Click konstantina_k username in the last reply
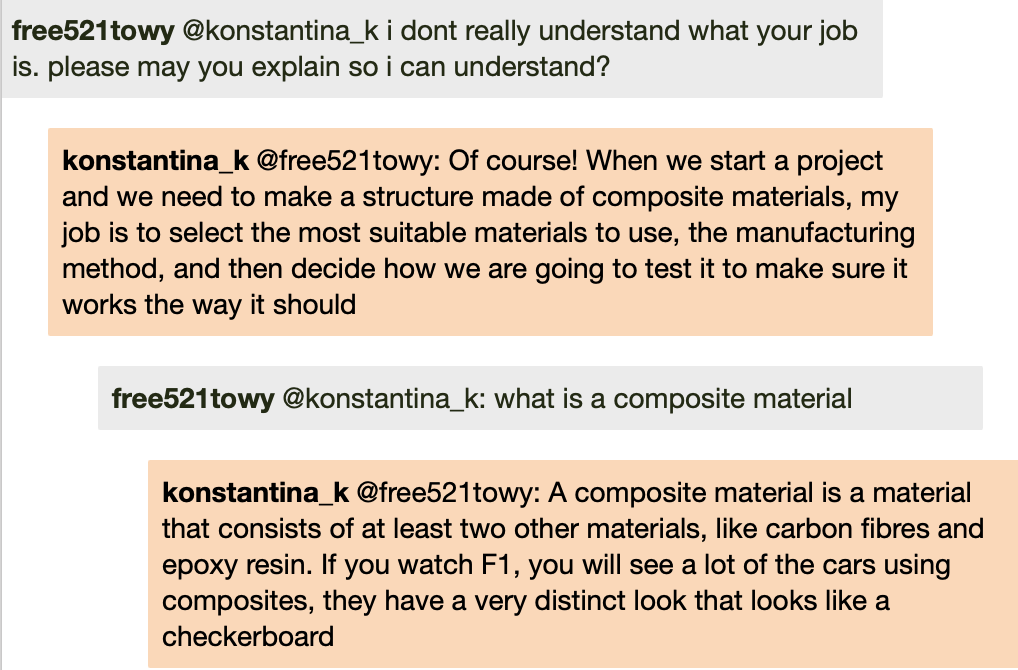Viewport: 1018px width, 670px height. (255, 493)
